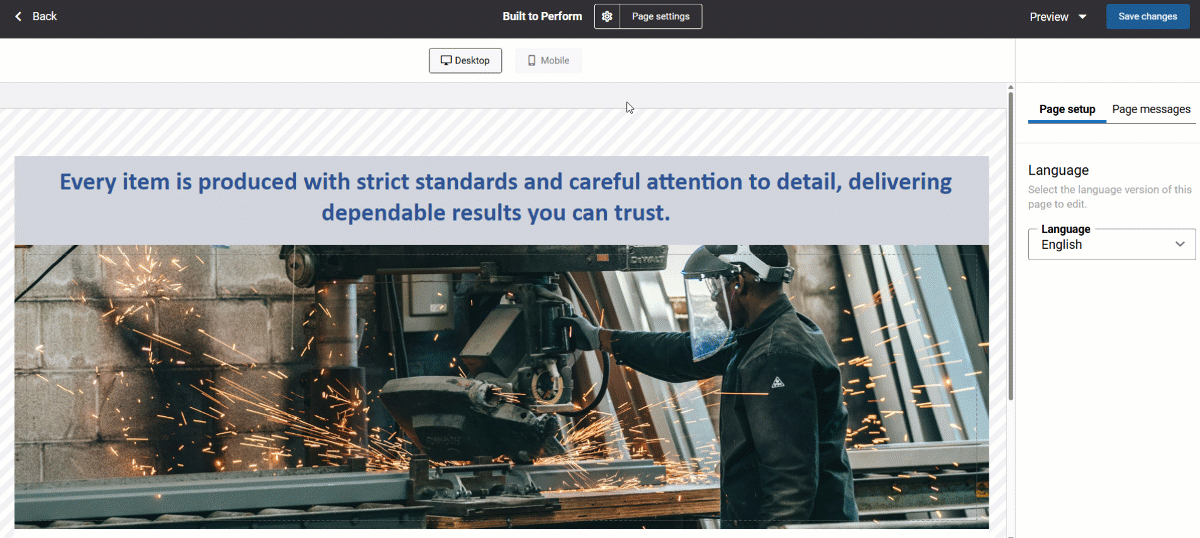This screenshot has height=538, width=1200.
Task: Go Back using the Back link
Action: click(44, 16)
